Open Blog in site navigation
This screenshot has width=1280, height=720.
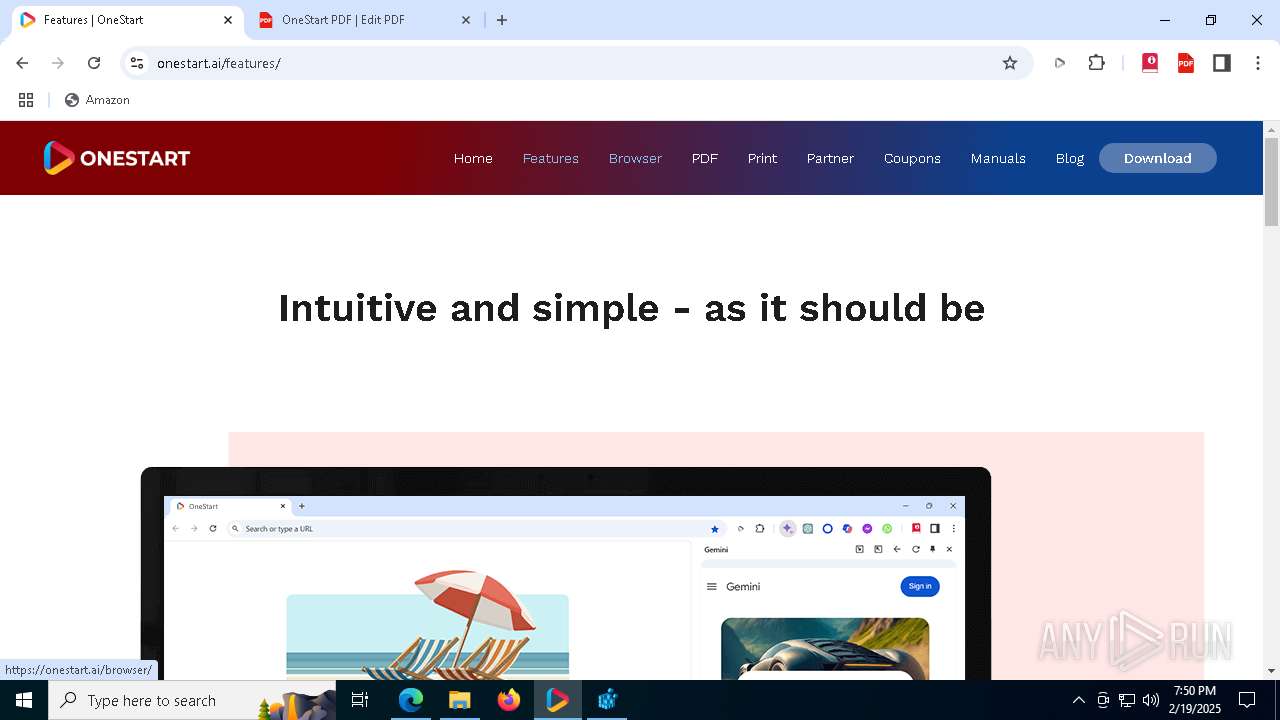[x=1070, y=158]
